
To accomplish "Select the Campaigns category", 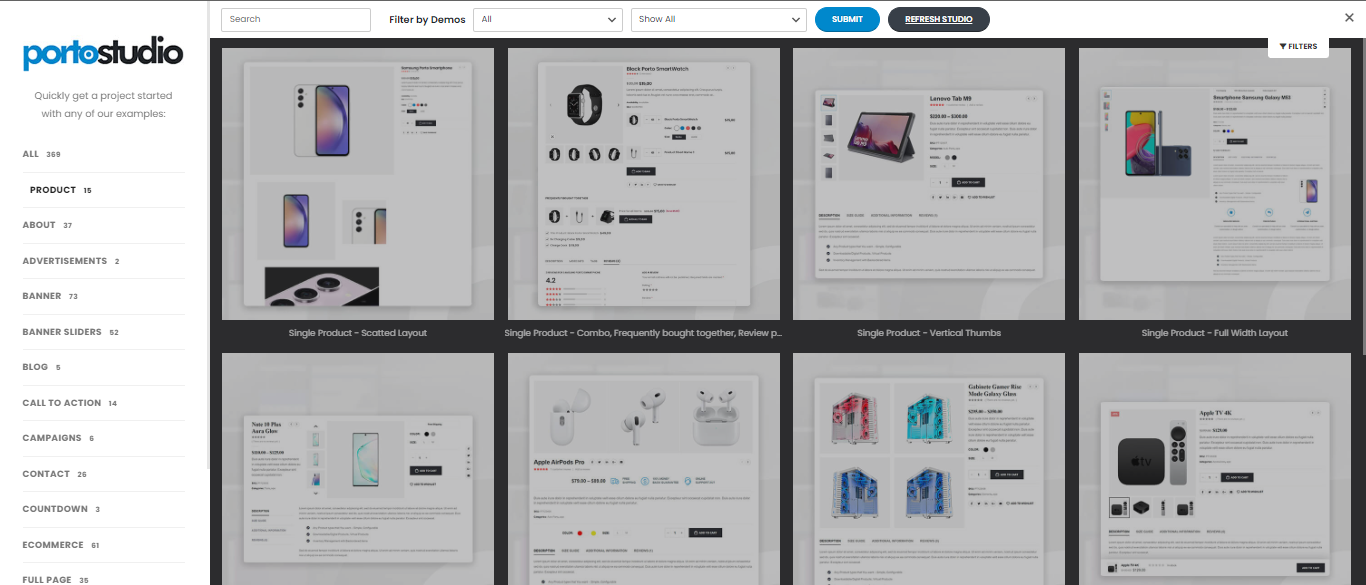I will coord(58,438).
